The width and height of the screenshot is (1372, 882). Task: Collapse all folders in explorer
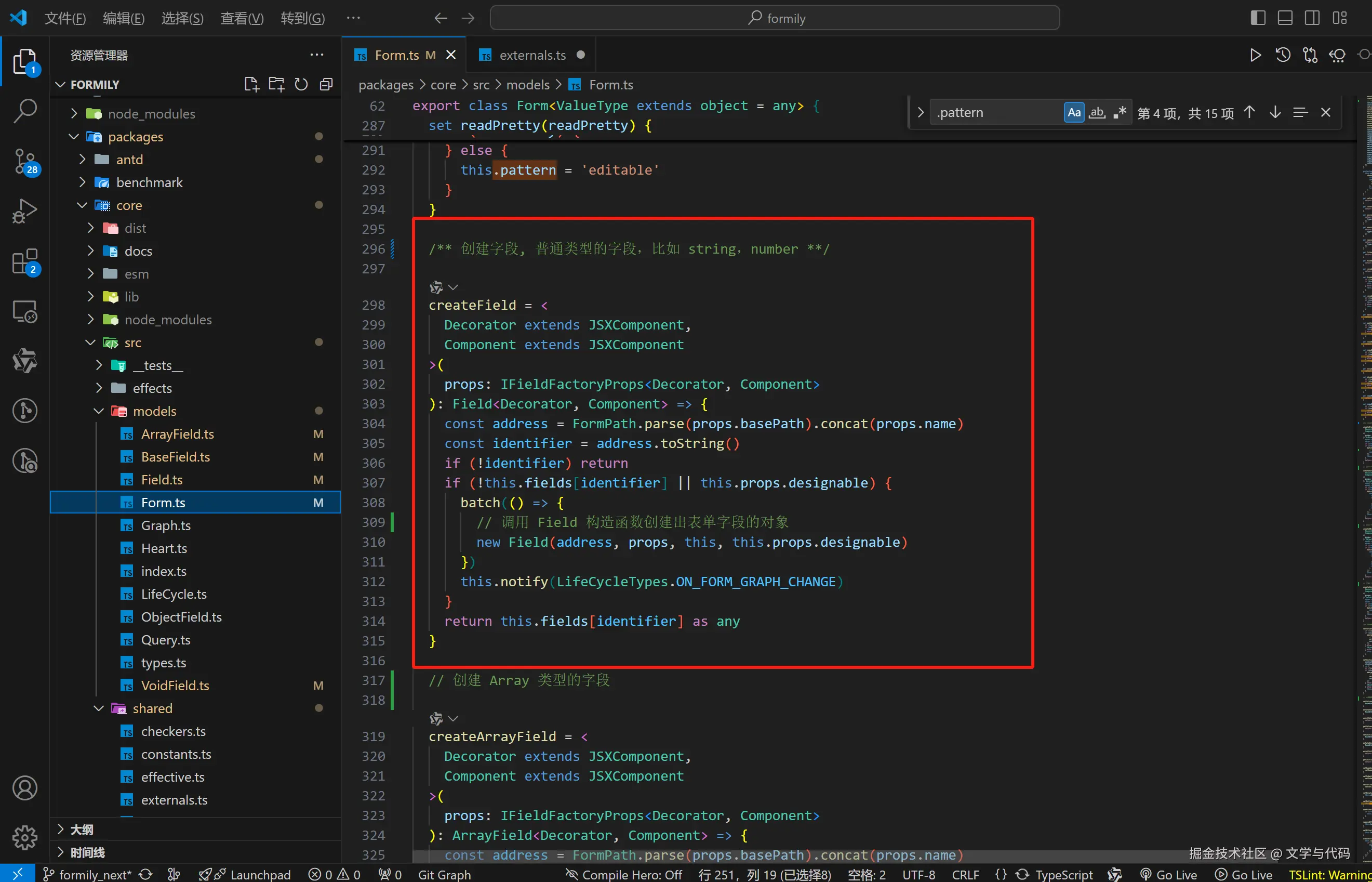pos(326,85)
